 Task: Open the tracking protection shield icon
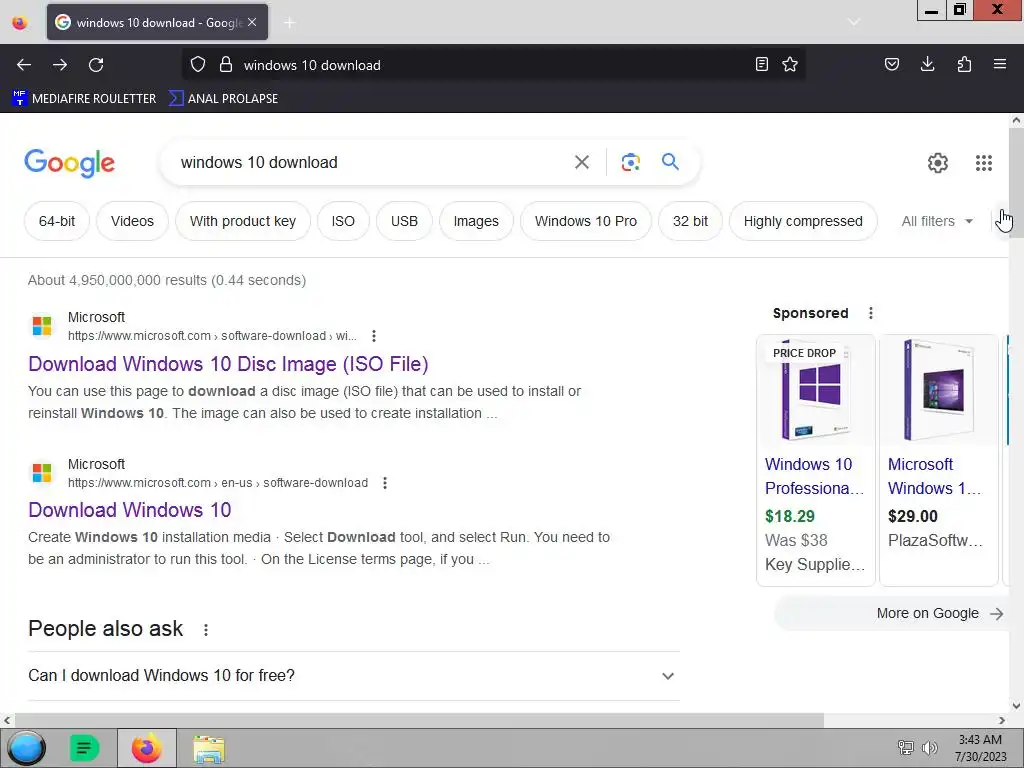(198, 65)
